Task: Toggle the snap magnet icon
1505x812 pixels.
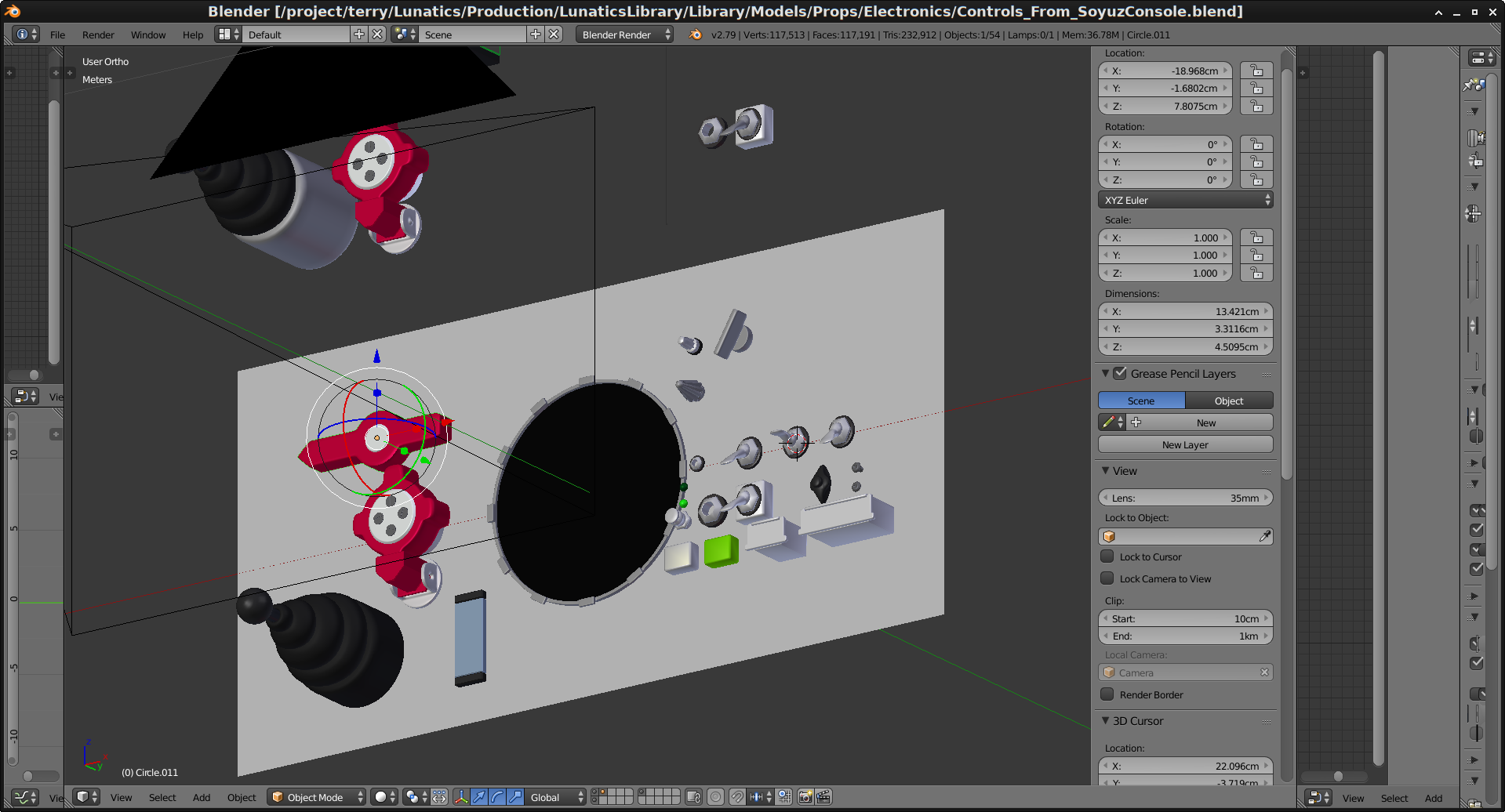Action: (x=736, y=797)
